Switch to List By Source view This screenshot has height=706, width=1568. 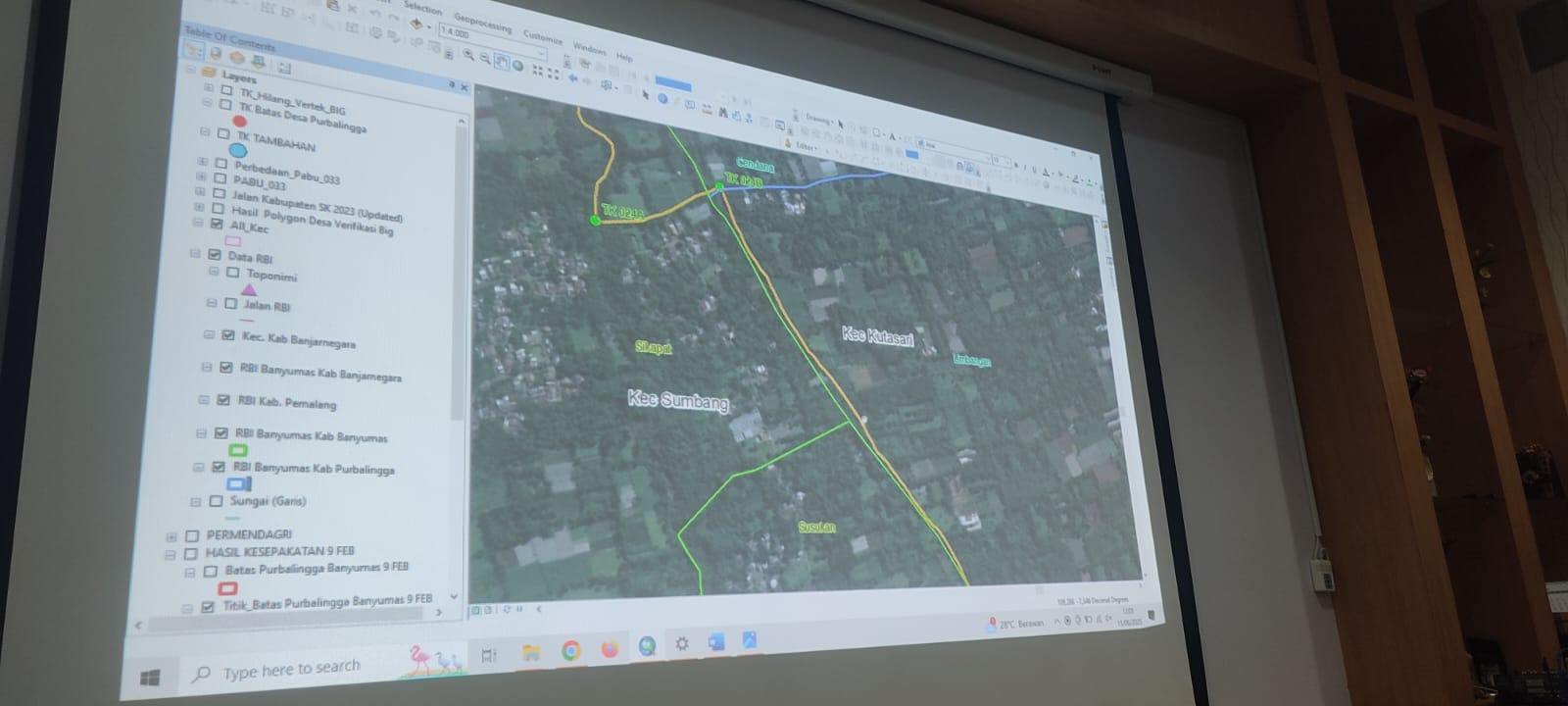[x=217, y=54]
